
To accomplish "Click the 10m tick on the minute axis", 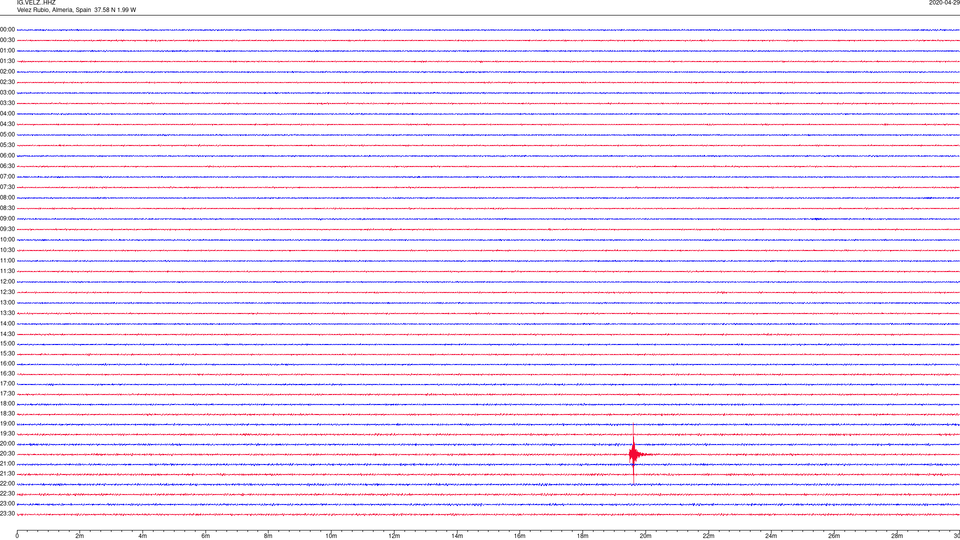I will pos(331,536).
